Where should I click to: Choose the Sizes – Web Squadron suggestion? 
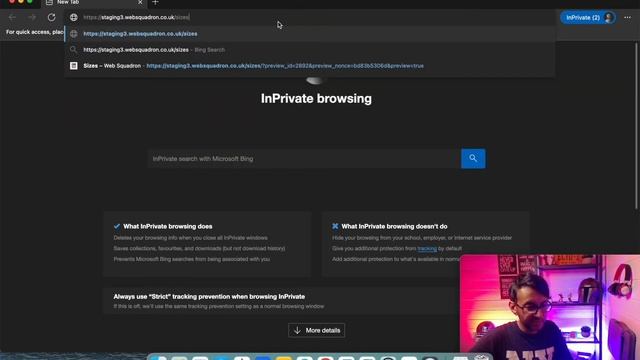(310, 66)
